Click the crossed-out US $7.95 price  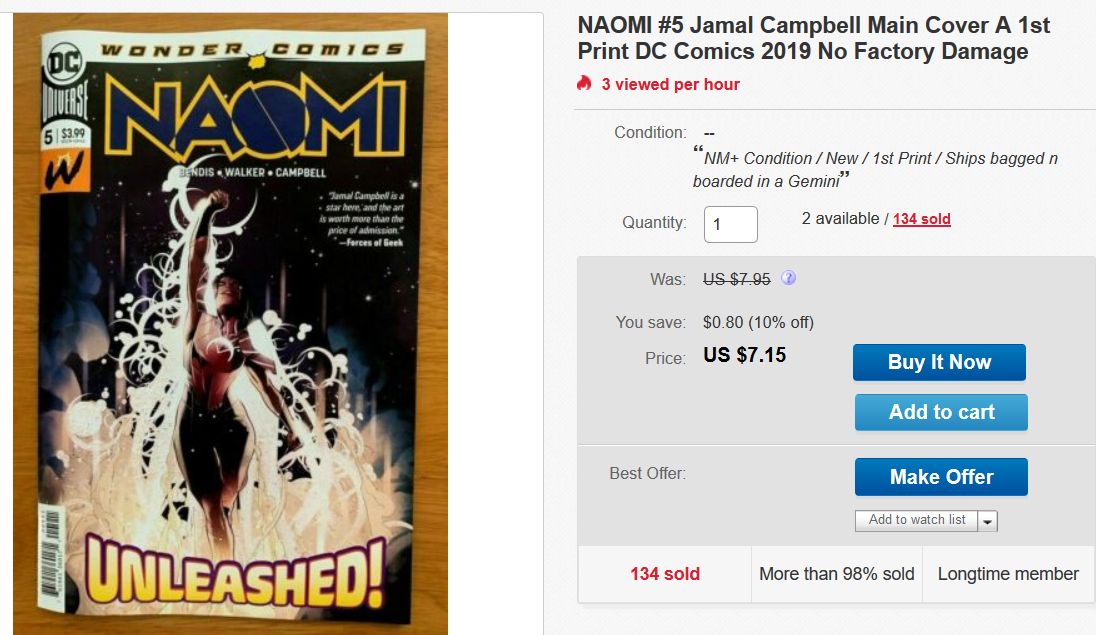pos(736,279)
